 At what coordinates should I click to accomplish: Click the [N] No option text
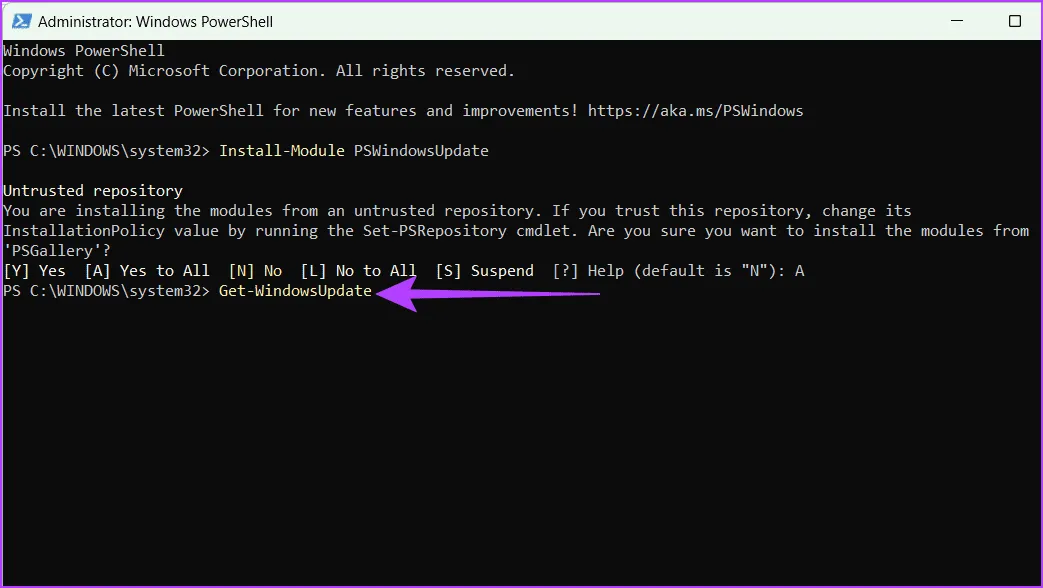pyautogui.click(x=255, y=270)
